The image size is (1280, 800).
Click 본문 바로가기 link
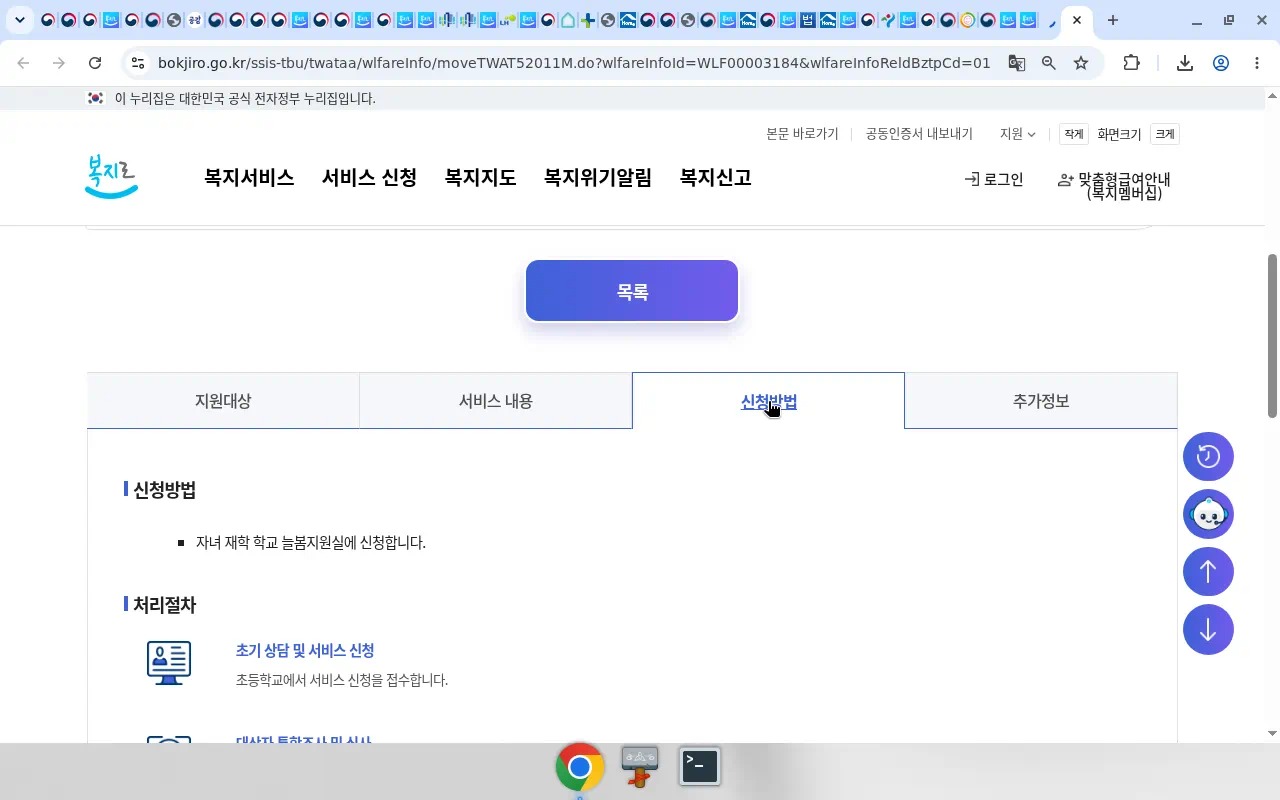(x=802, y=134)
